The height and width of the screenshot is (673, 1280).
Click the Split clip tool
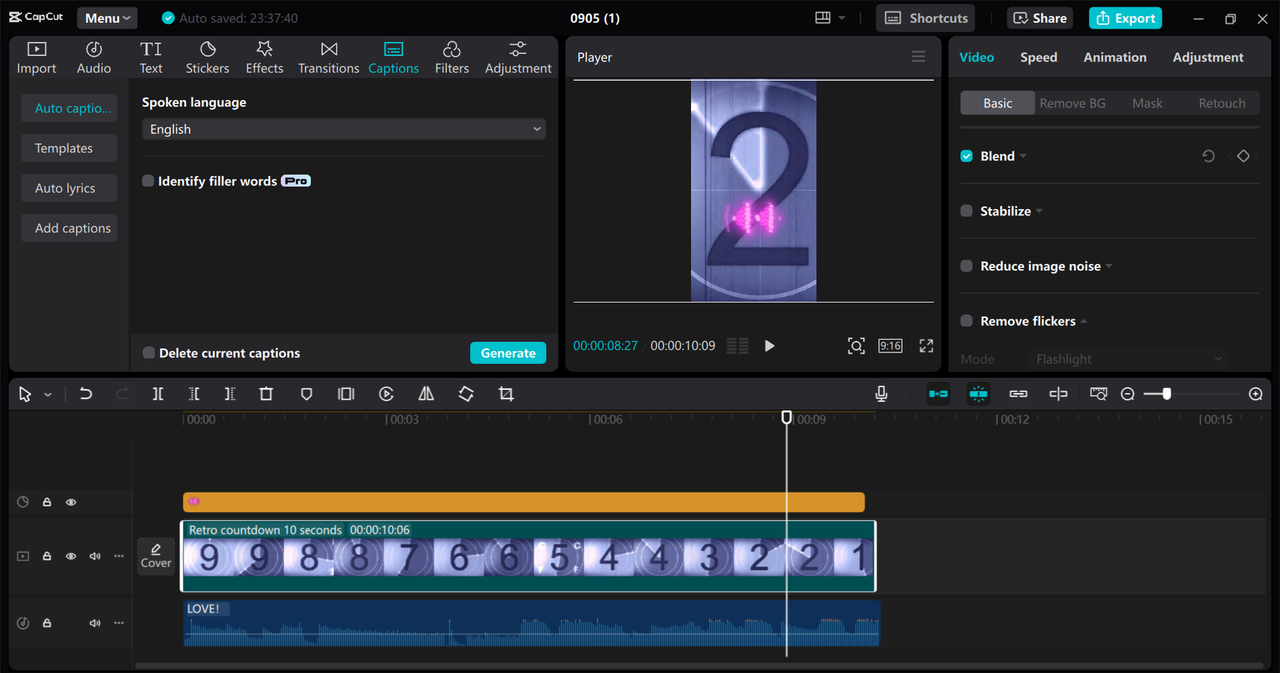158,394
